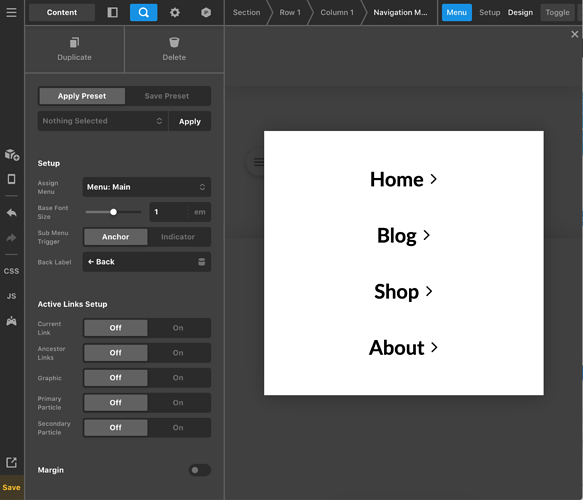
Task: Click the Base Font Size slider handle
Action: (x=113, y=212)
